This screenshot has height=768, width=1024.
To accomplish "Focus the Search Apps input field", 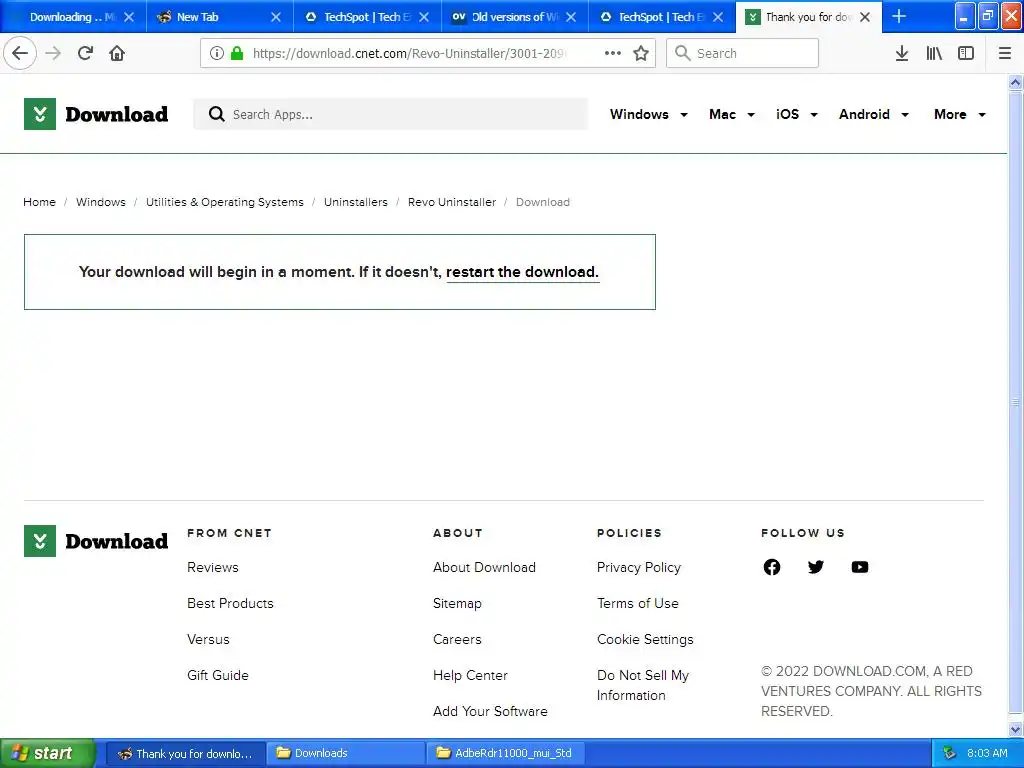I will [391, 114].
